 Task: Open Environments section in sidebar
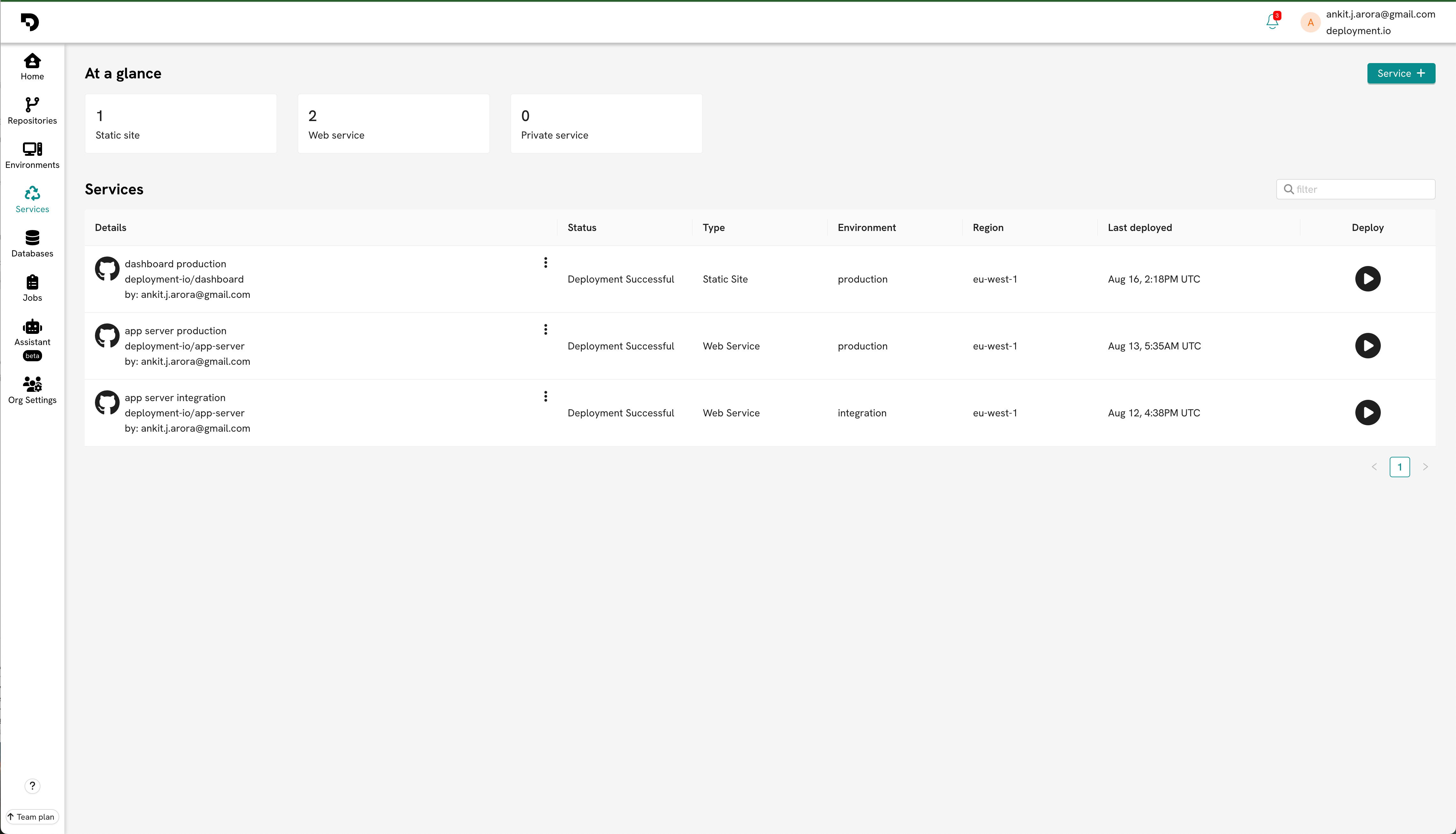point(32,155)
